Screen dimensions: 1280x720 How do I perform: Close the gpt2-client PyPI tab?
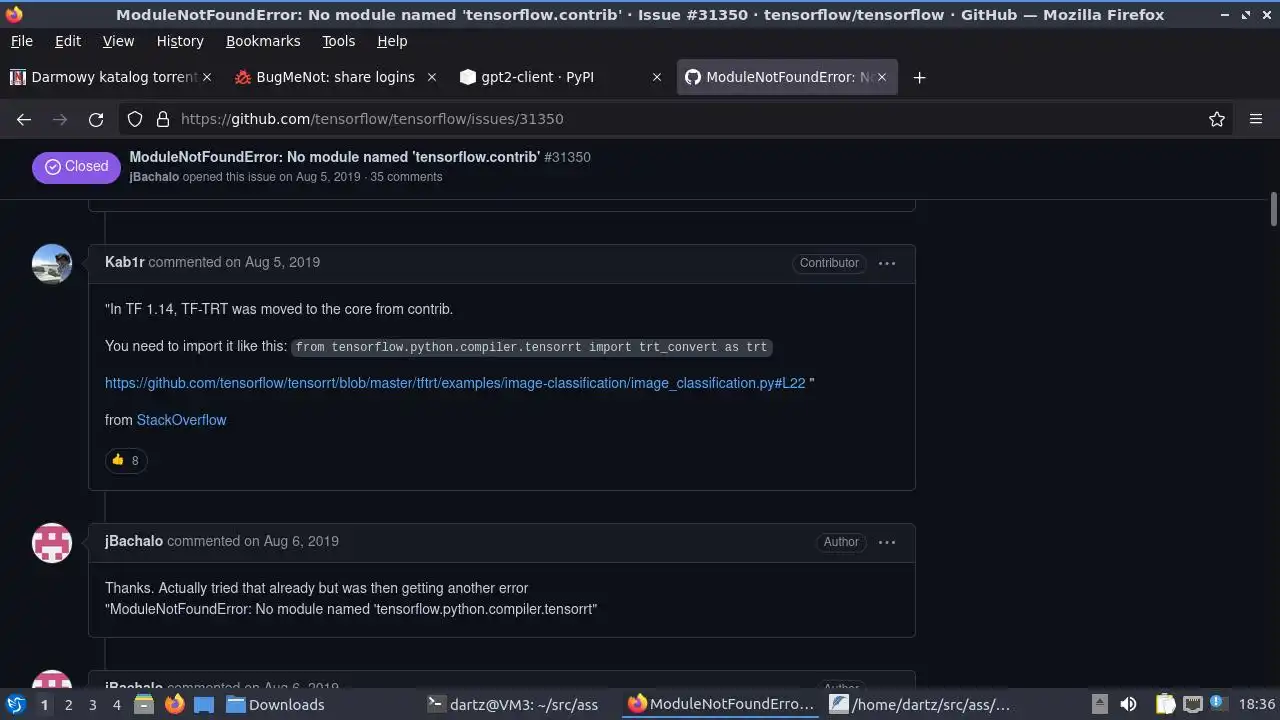pos(657,77)
